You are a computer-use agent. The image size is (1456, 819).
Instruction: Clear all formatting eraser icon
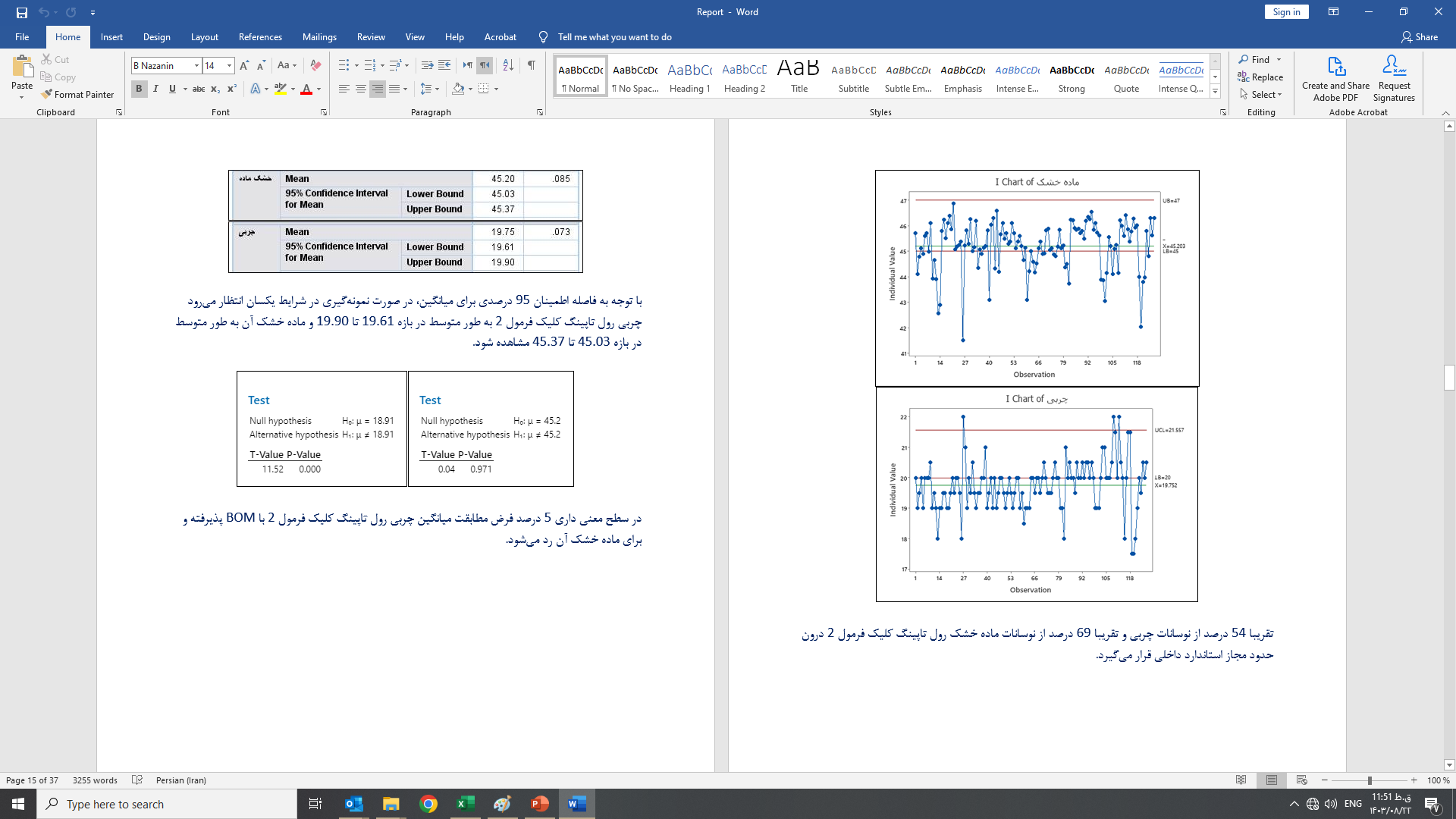(316, 66)
